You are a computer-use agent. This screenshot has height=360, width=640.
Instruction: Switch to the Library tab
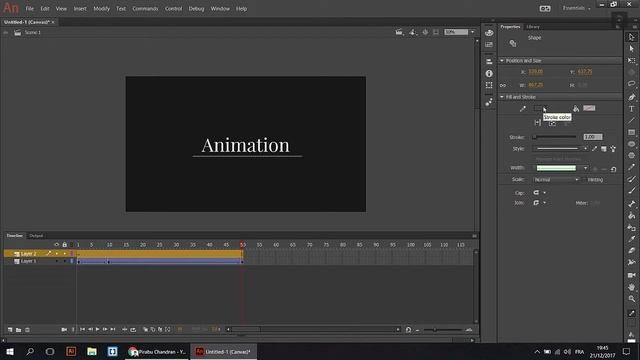tap(533, 27)
